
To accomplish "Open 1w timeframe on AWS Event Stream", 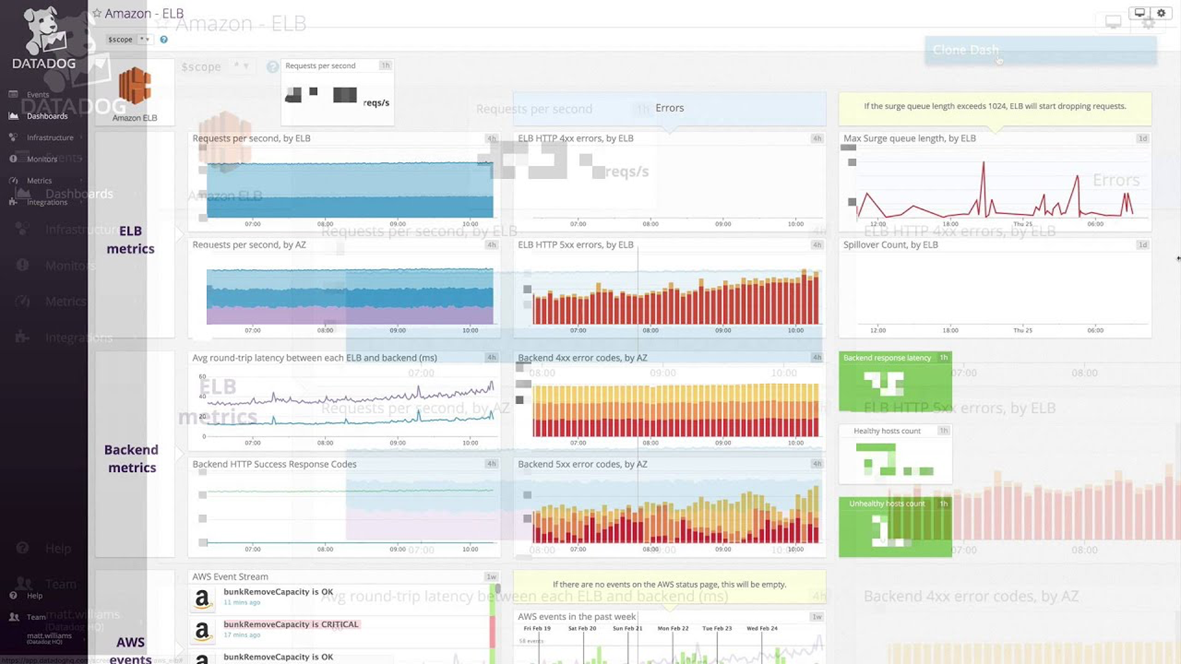I will 491,577.
